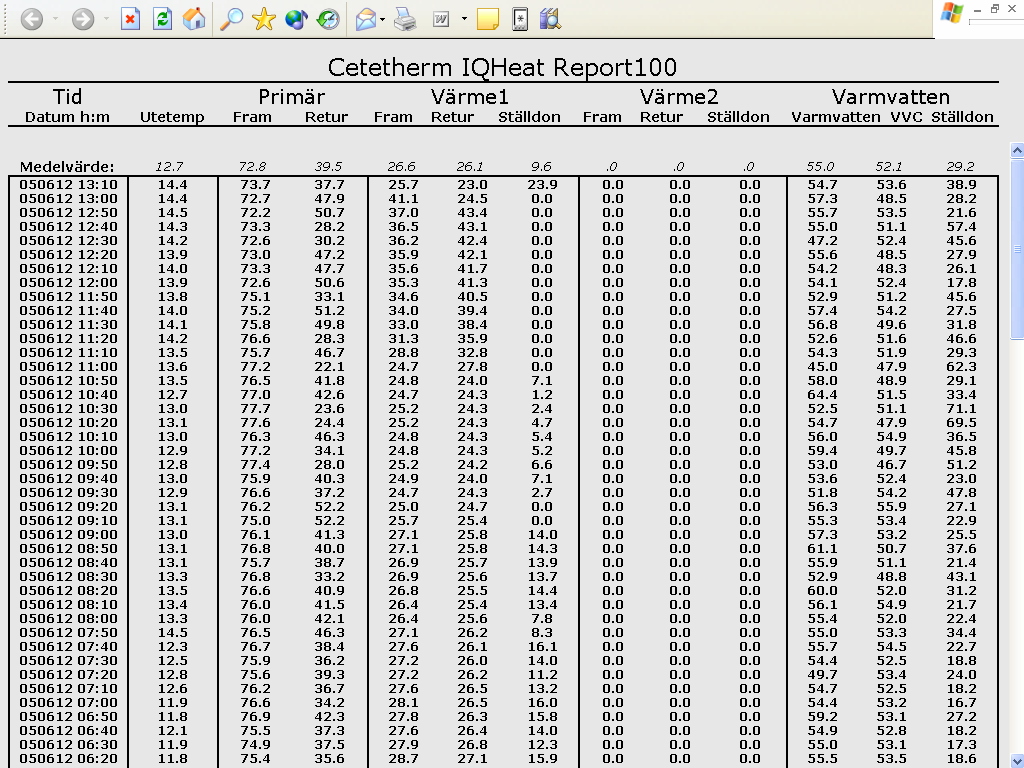Click the timestamp 050612 08:00
Screen dimensions: 1024x768
pyautogui.click(x=69, y=618)
